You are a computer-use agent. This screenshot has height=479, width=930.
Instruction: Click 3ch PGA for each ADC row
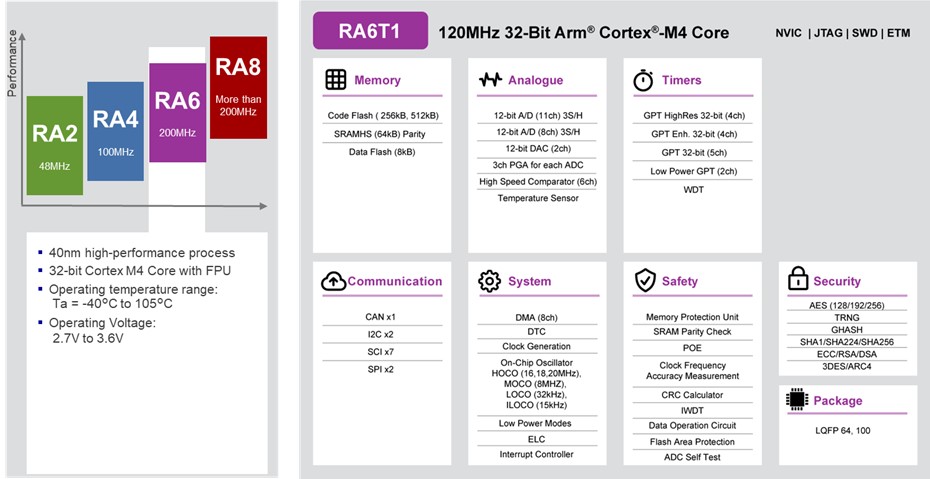tap(537, 165)
